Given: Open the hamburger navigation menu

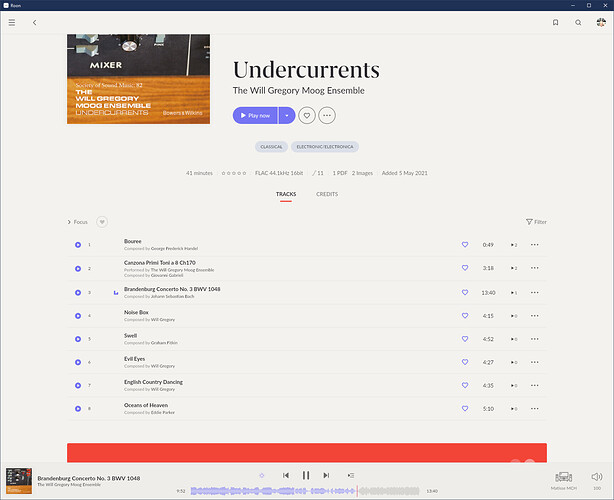Looking at the screenshot, I should point(12,22).
